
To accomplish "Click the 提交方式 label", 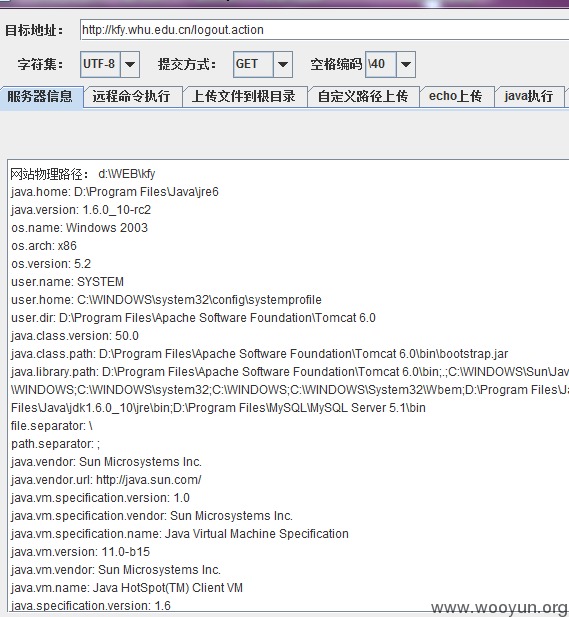I will [187, 64].
